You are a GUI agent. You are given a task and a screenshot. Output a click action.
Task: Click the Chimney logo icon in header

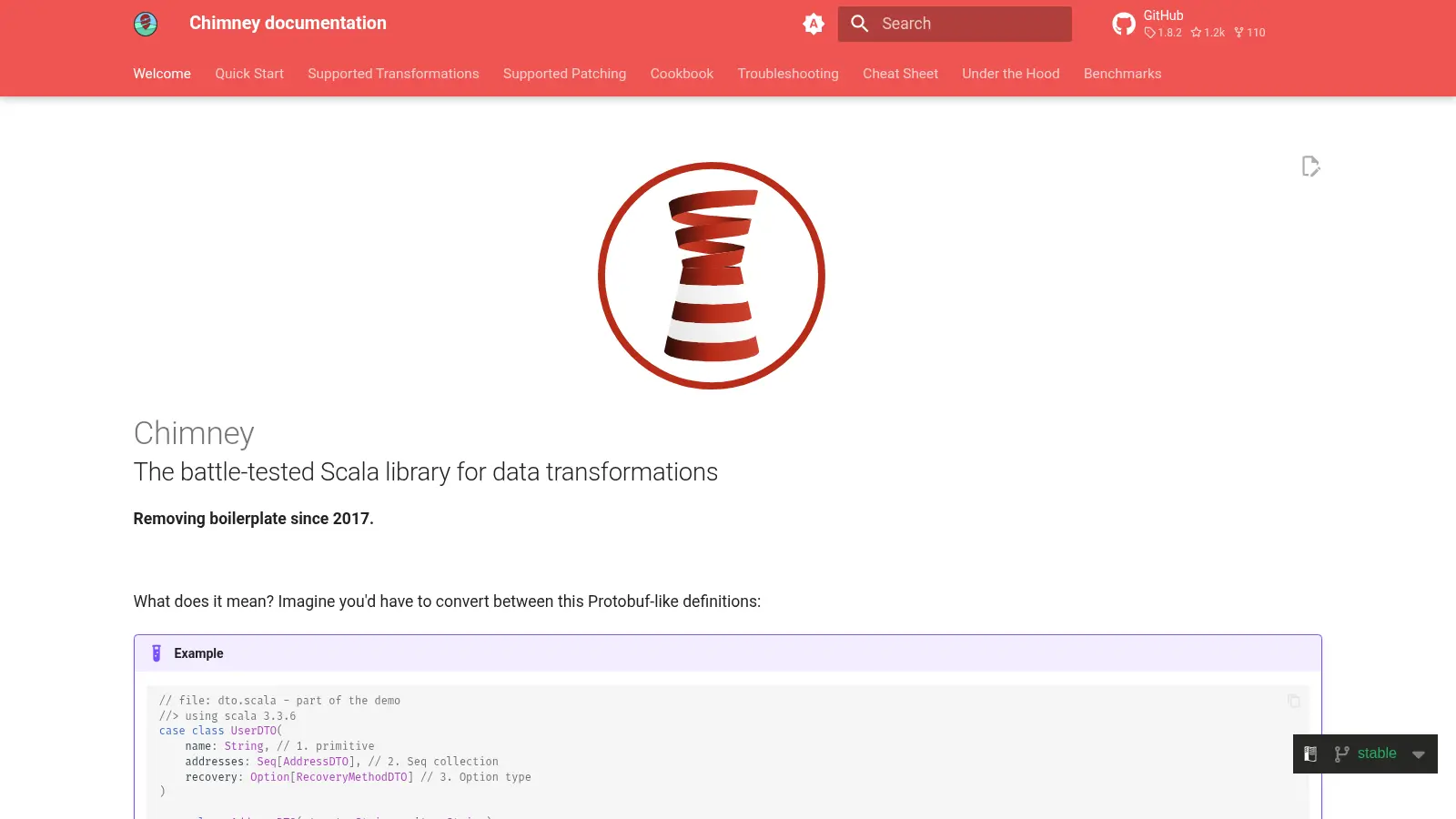[146, 24]
